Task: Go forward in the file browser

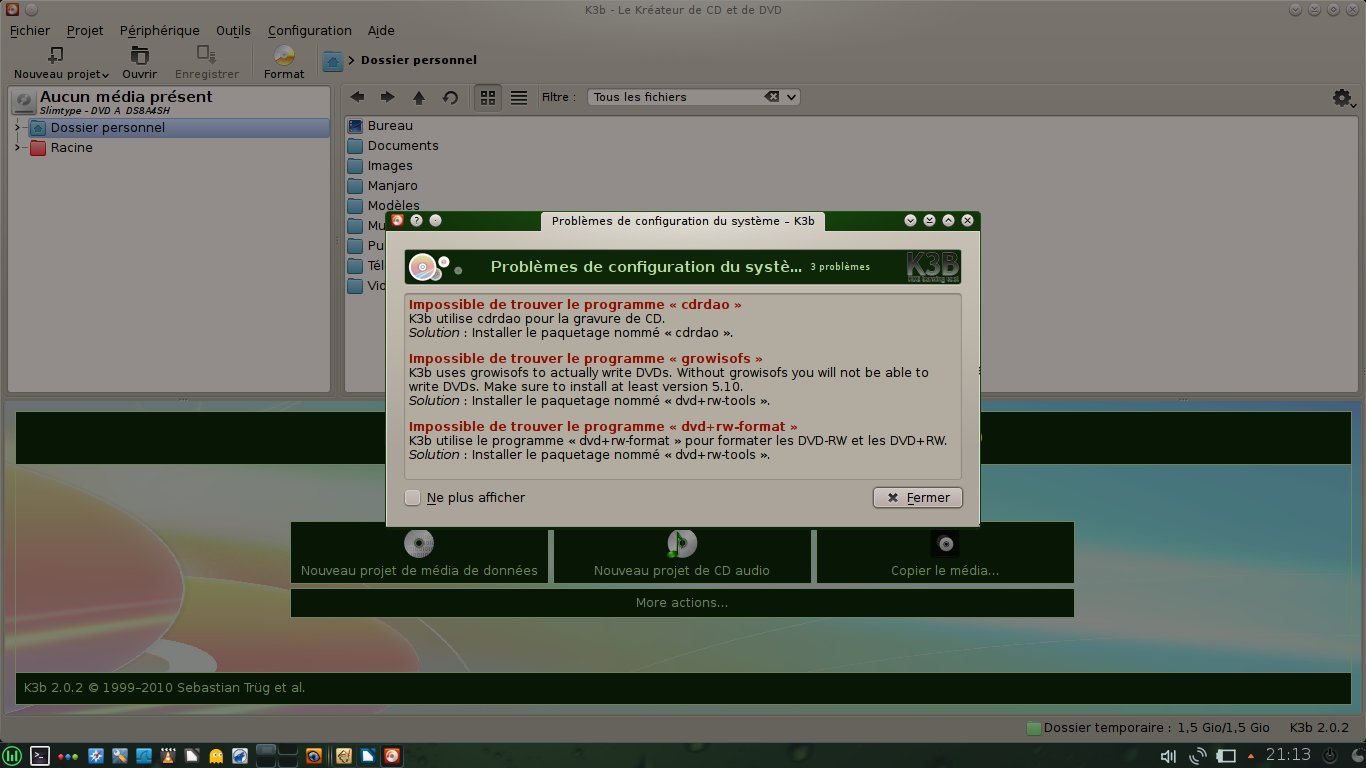Action: click(x=387, y=97)
